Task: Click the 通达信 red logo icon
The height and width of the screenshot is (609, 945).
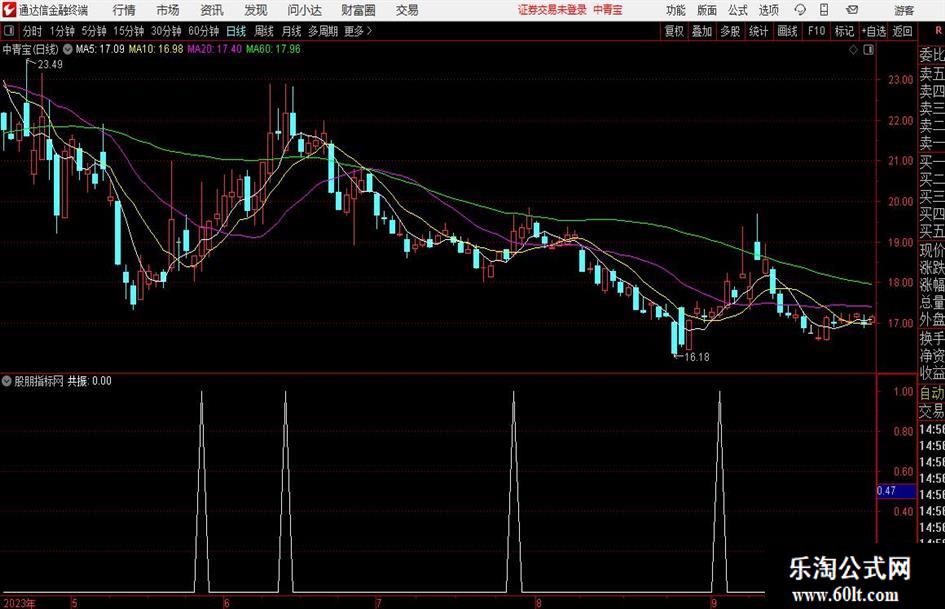Action: 10,10
